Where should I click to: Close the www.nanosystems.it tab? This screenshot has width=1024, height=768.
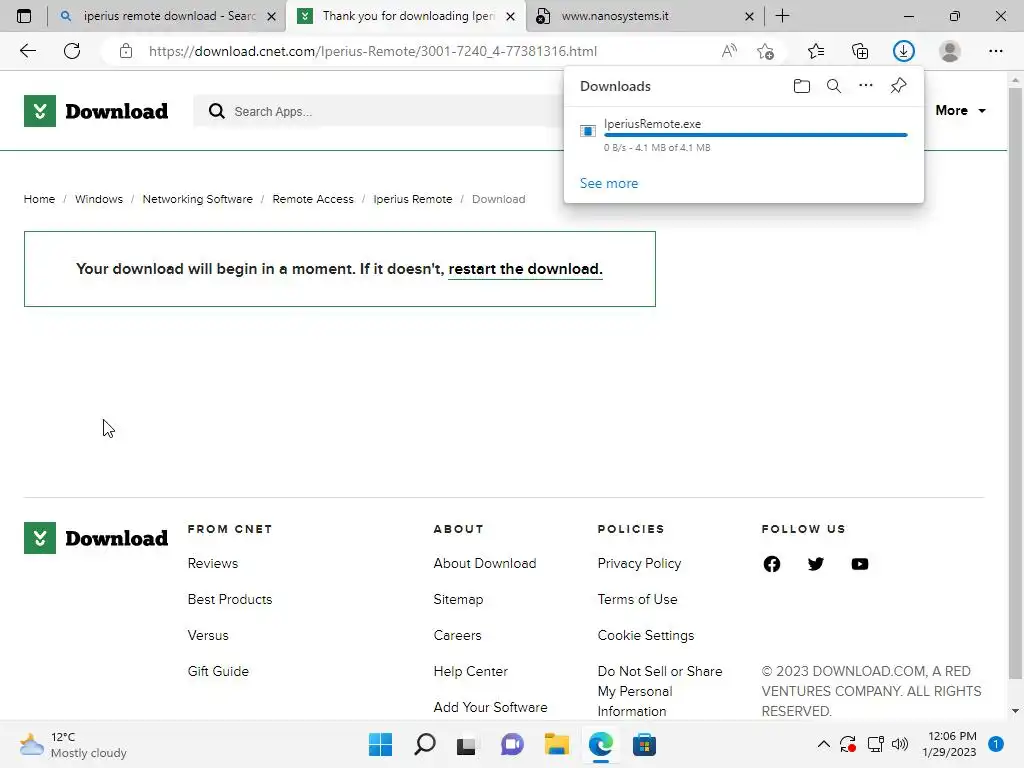pyautogui.click(x=749, y=16)
